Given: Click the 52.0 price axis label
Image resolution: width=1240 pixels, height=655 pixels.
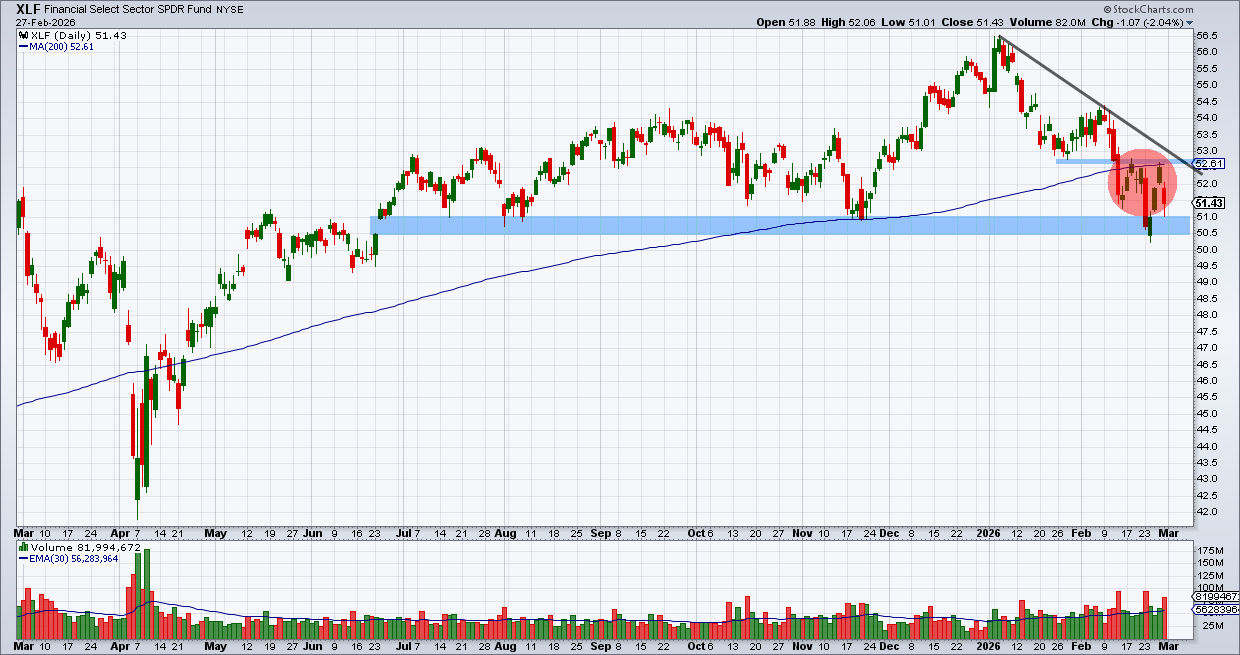Looking at the screenshot, I should tap(1206, 183).
